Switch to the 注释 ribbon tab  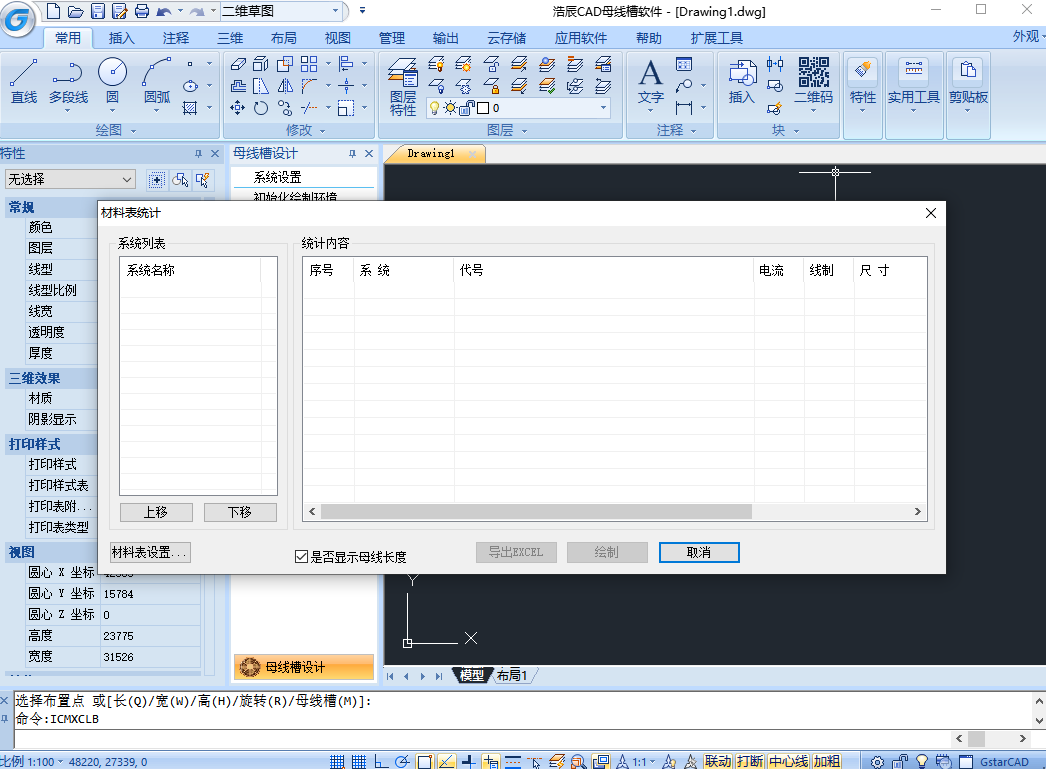pos(175,38)
